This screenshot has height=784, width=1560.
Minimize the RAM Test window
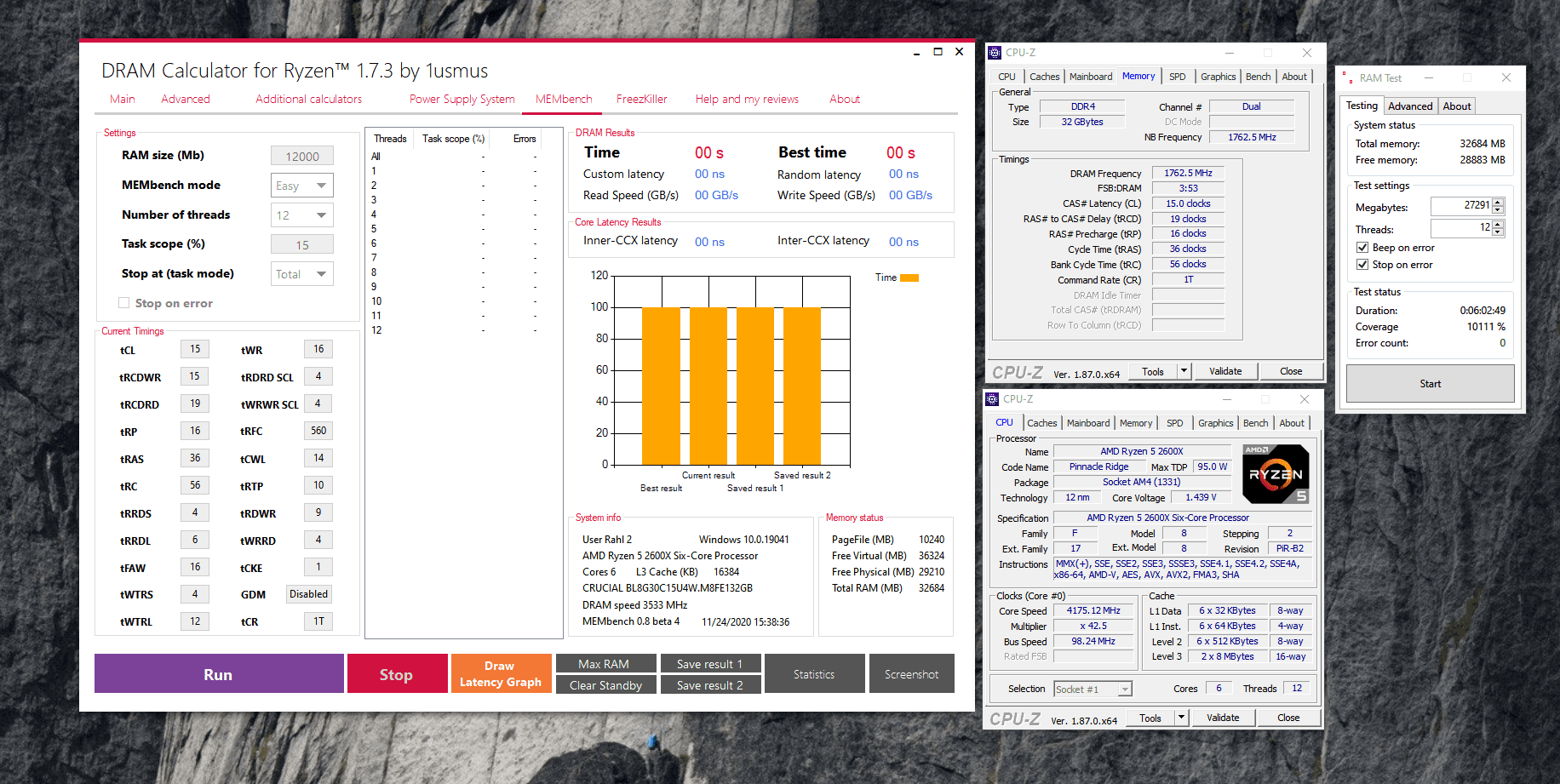[x=1429, y=77]
